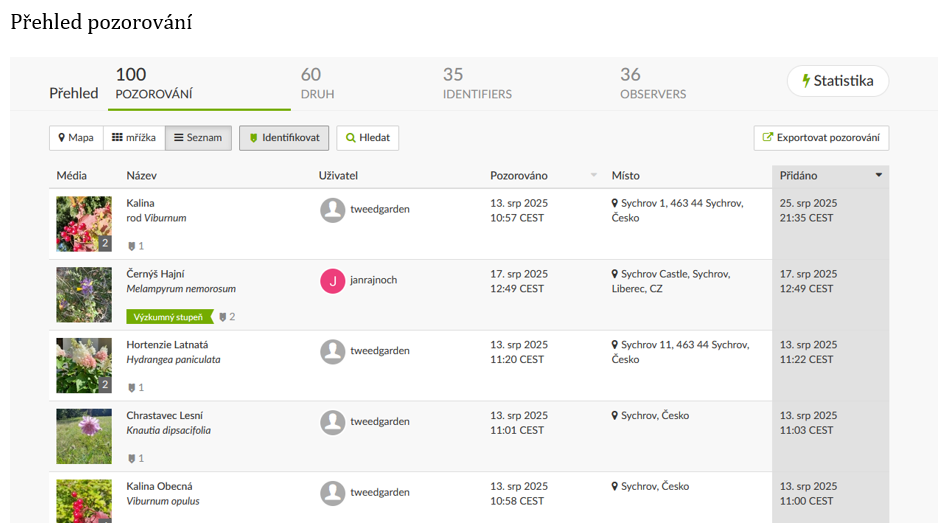This screenshot has height=532, width=938.
Task: Click identification count icon under Hortenzie Latnatá
Action: click(x=131, y=388)
